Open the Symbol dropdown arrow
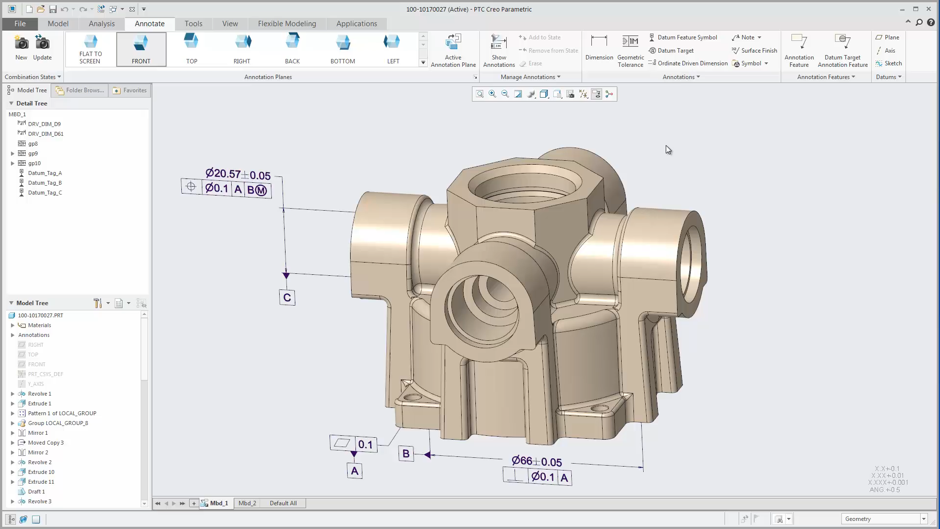 pyautogui.click(x=767, y=63)
